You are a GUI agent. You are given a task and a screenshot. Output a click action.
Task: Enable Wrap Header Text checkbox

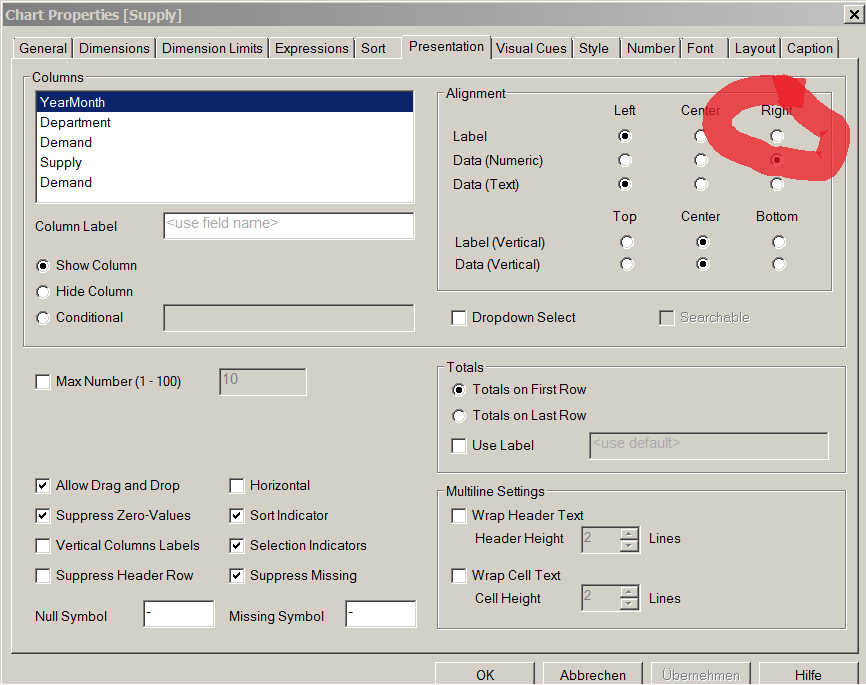coord(459,516)
